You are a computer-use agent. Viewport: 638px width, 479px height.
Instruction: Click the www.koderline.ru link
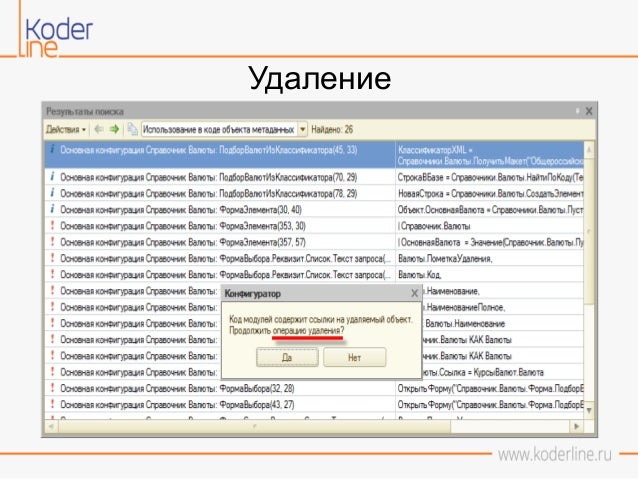coord(555,455)
